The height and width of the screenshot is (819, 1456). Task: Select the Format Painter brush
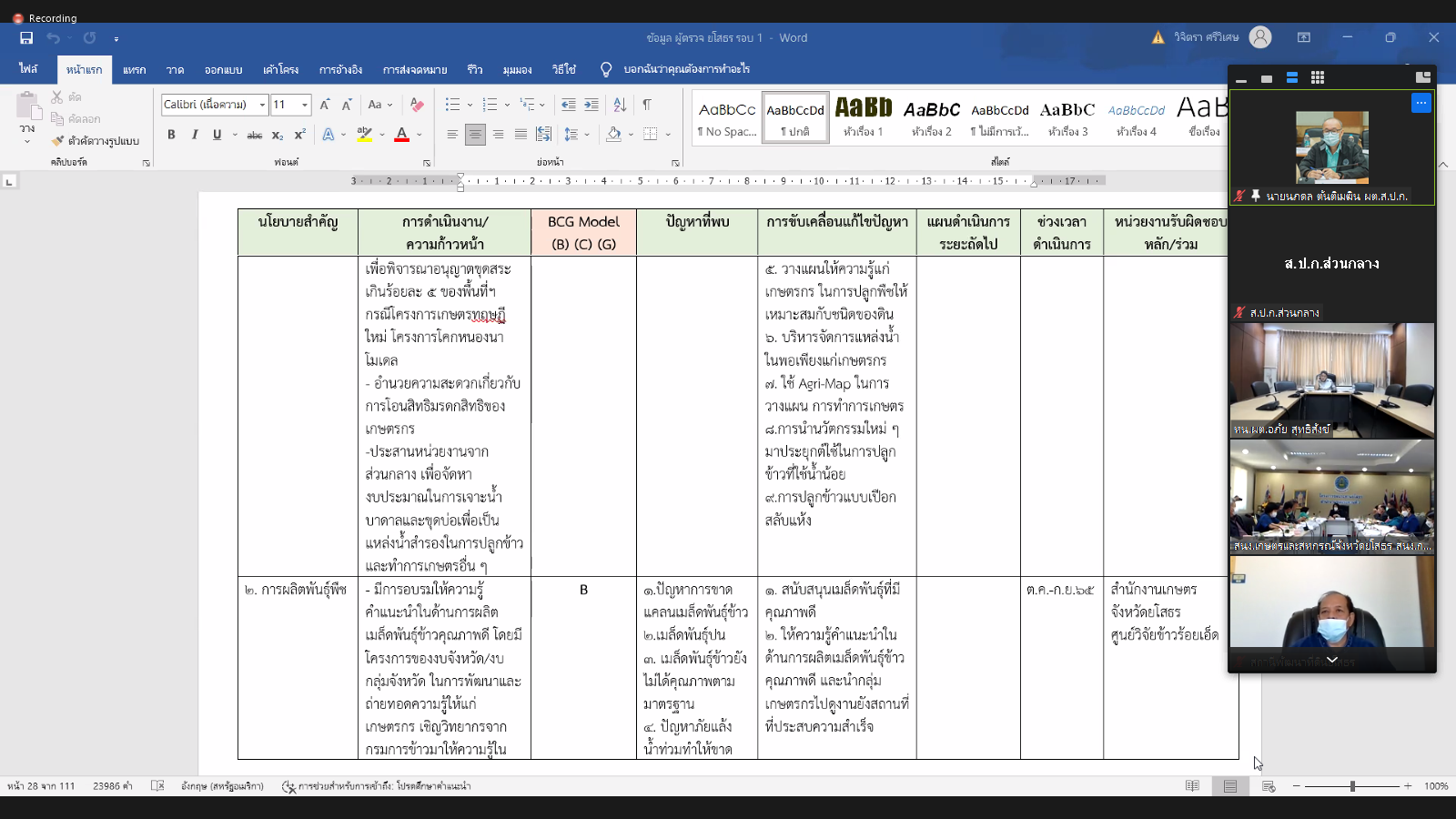pyautogui.click(x=95, y=141)
